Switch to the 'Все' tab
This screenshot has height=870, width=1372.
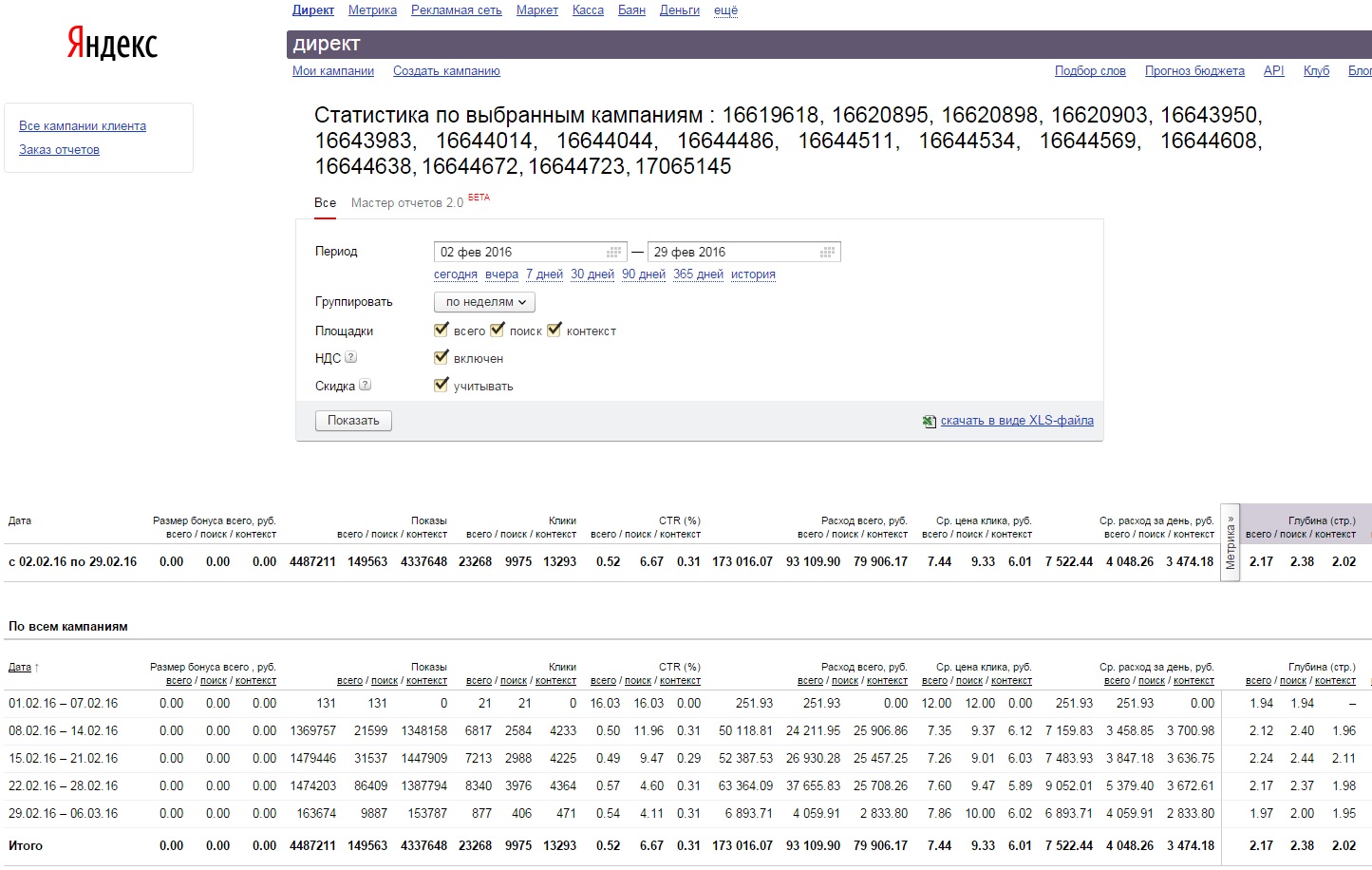click(325, 202)
